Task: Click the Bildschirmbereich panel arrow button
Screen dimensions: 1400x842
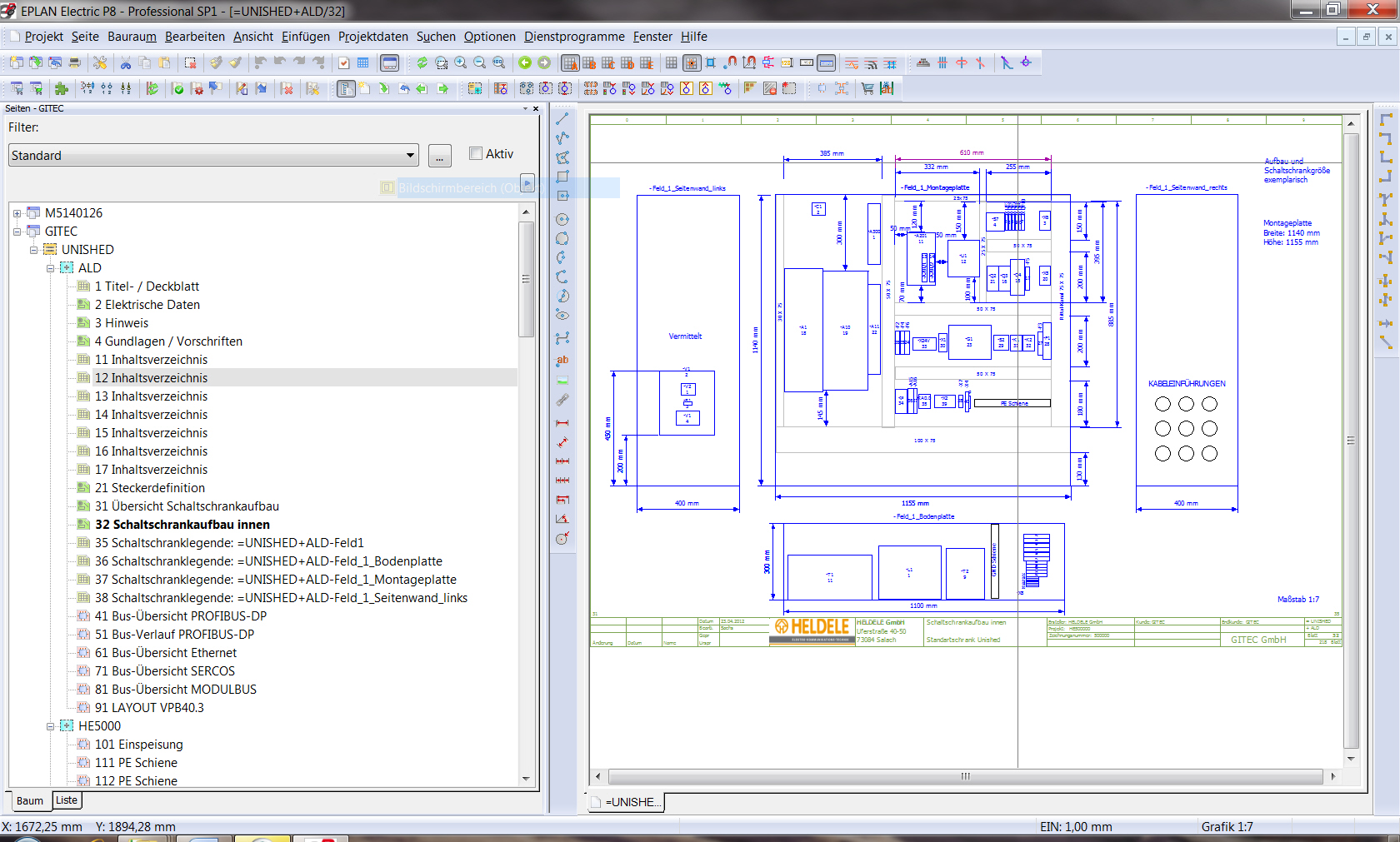Action: [527, 182]
